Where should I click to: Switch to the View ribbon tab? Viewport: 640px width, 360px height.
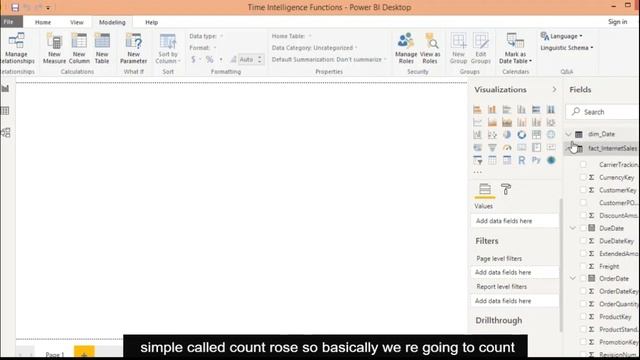(x=76, y=22)
